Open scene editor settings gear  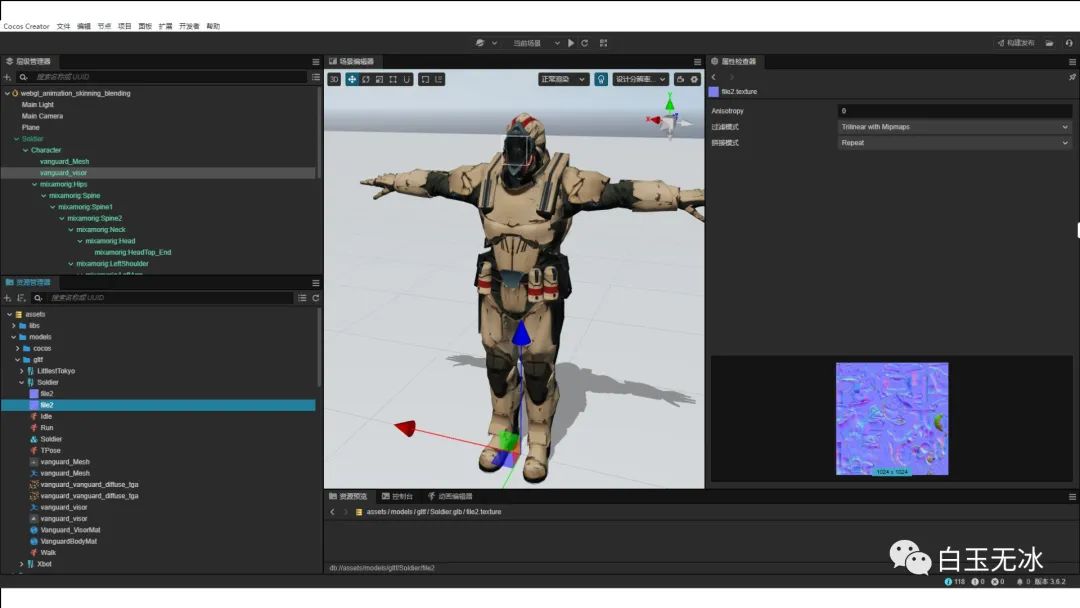click(694, 79)
